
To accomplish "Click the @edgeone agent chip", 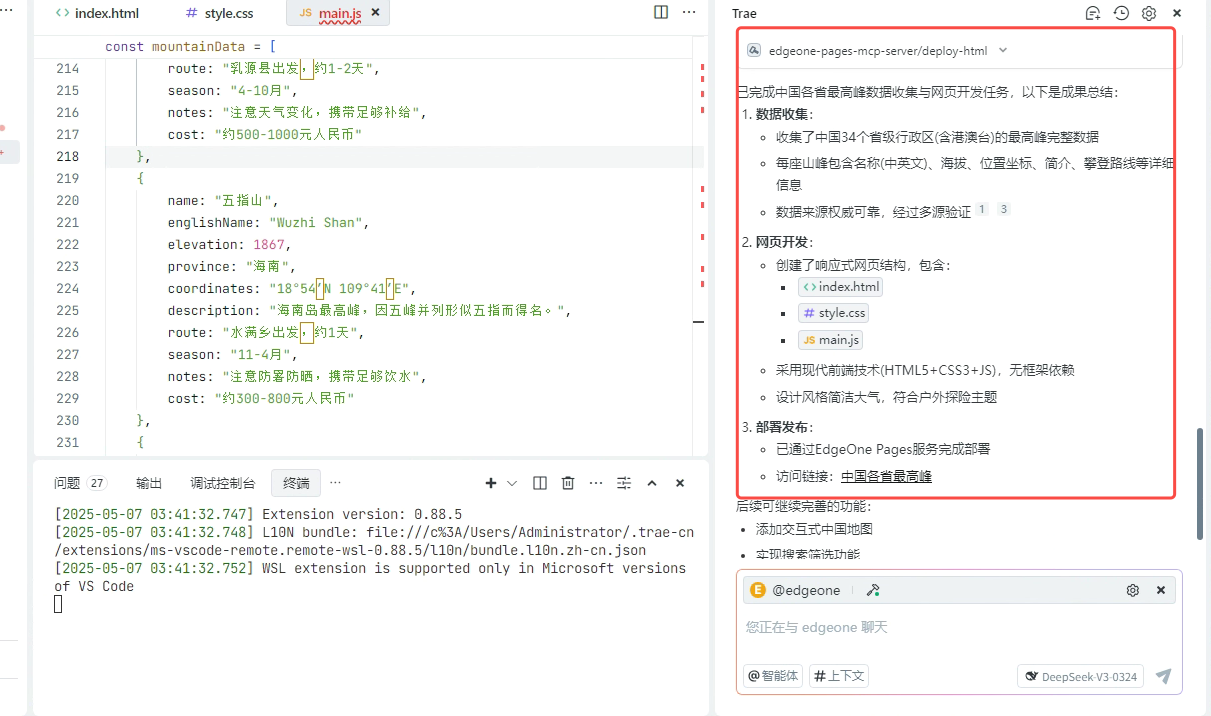I will click(795, 590).
